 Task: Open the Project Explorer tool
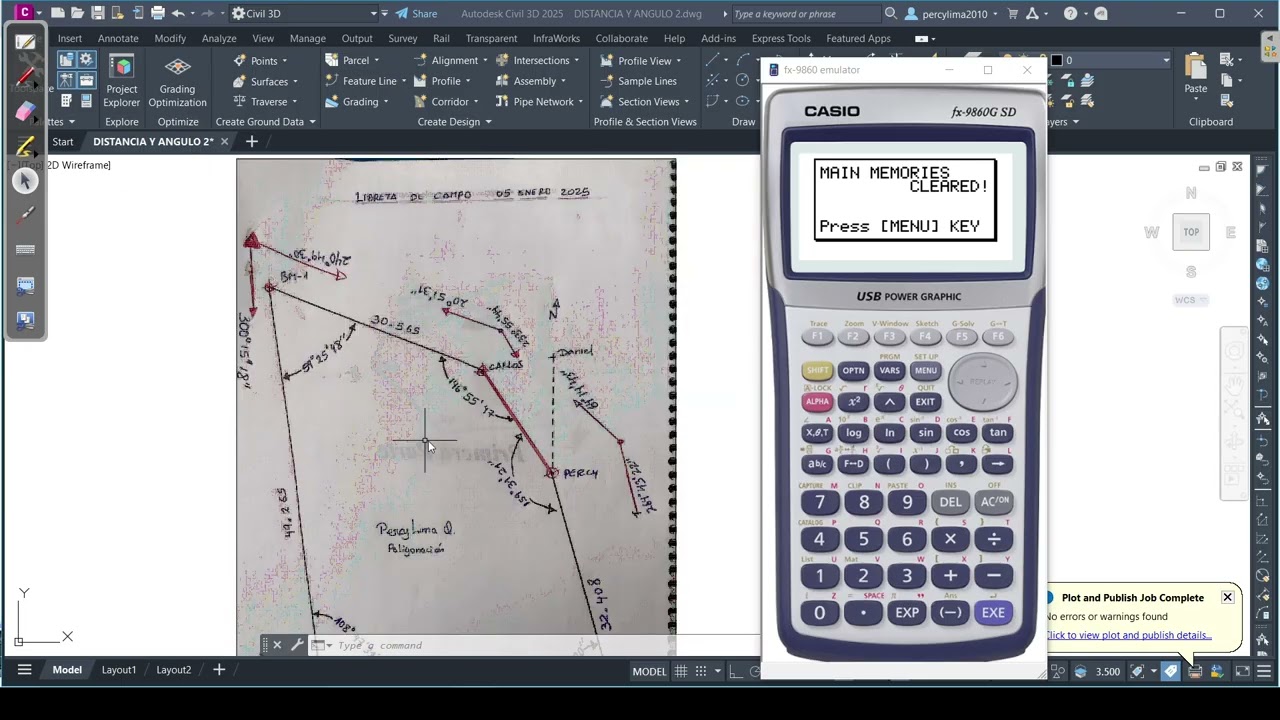[x=122, y=81]
